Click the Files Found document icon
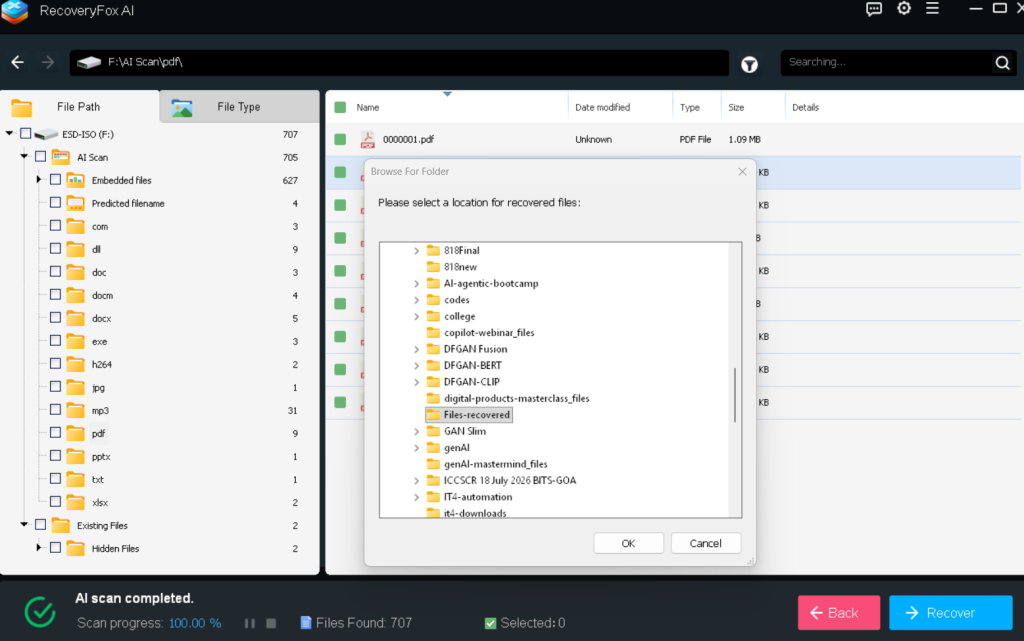The width and height of the screenshot is (1024, 641). pos(306,623)
